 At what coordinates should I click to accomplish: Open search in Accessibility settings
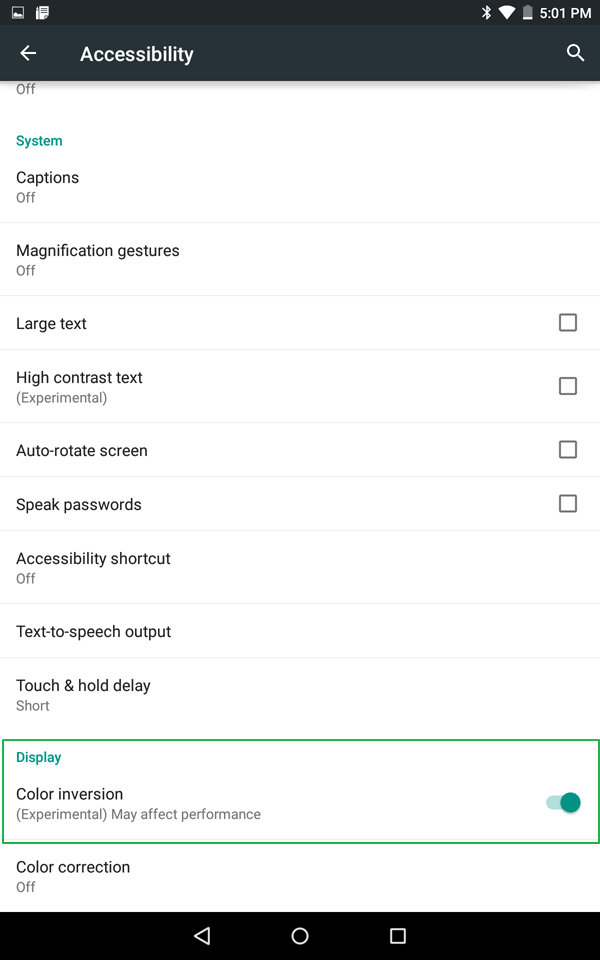[x=575, y=53]
